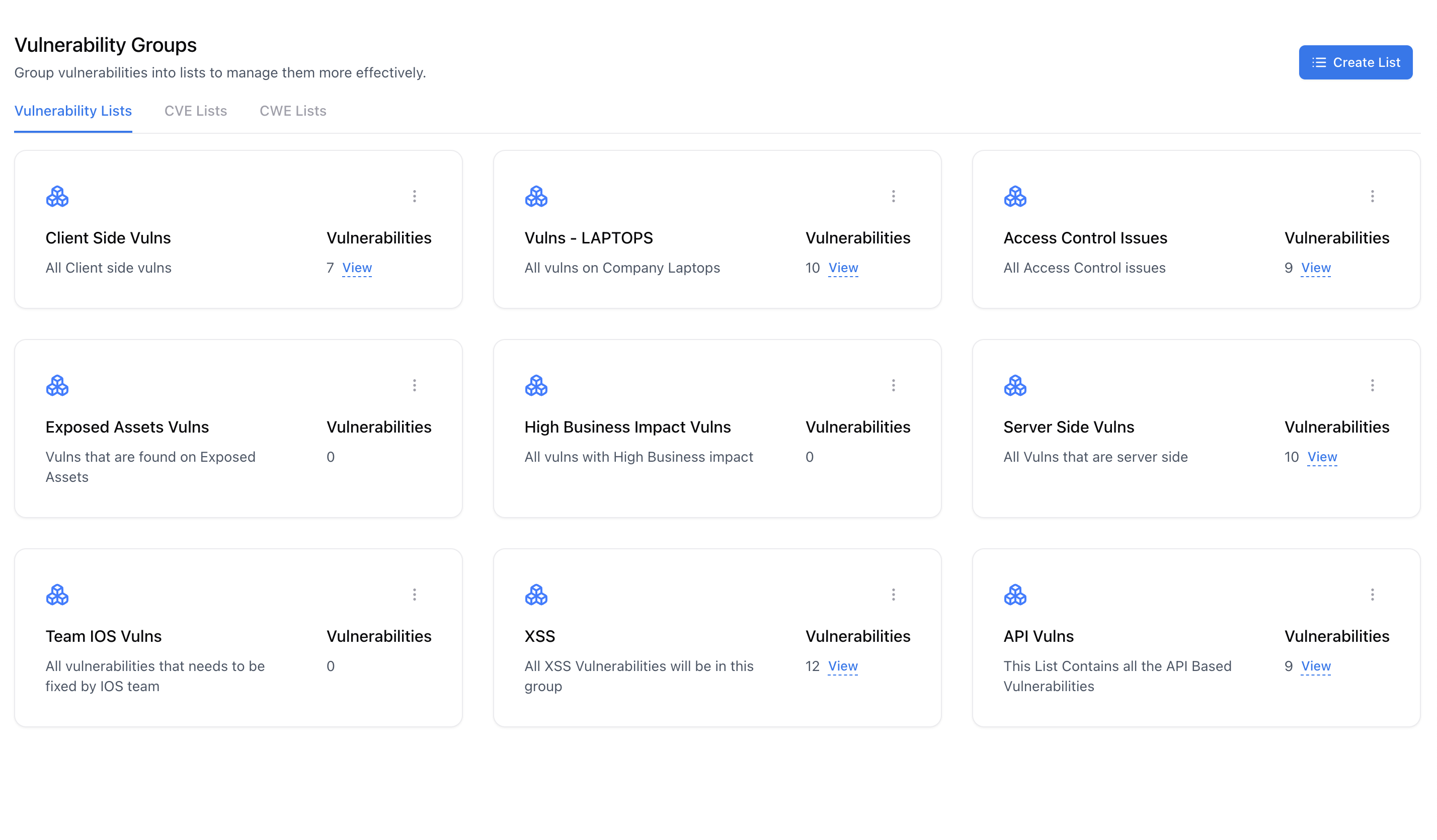Image resolution: width=1437 pixels, height=840 pixels.
Task: Select the High Business Impact Vulns group icon
Action: (536, 385)
